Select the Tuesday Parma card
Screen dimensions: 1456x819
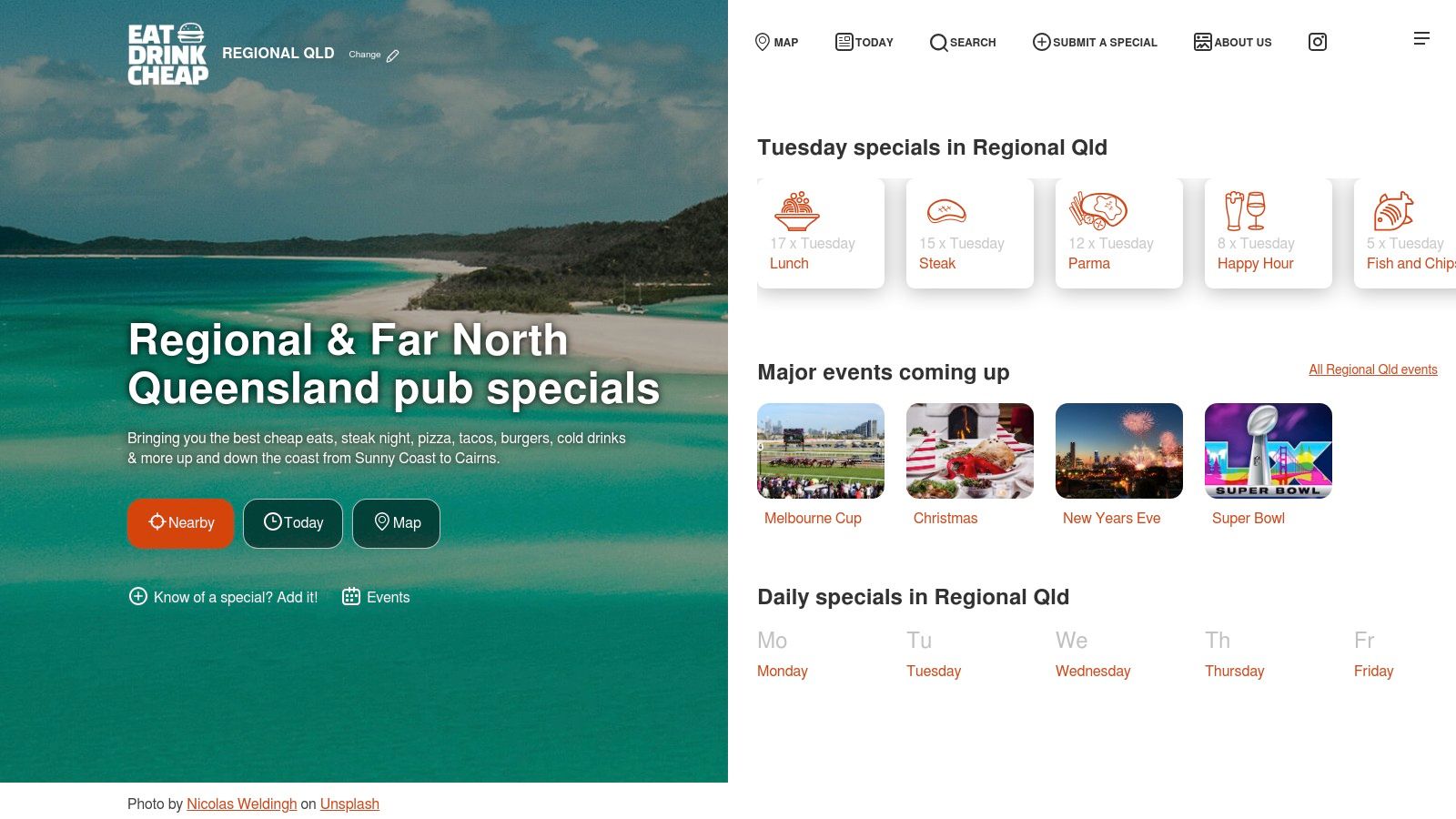pos(1119,233)
